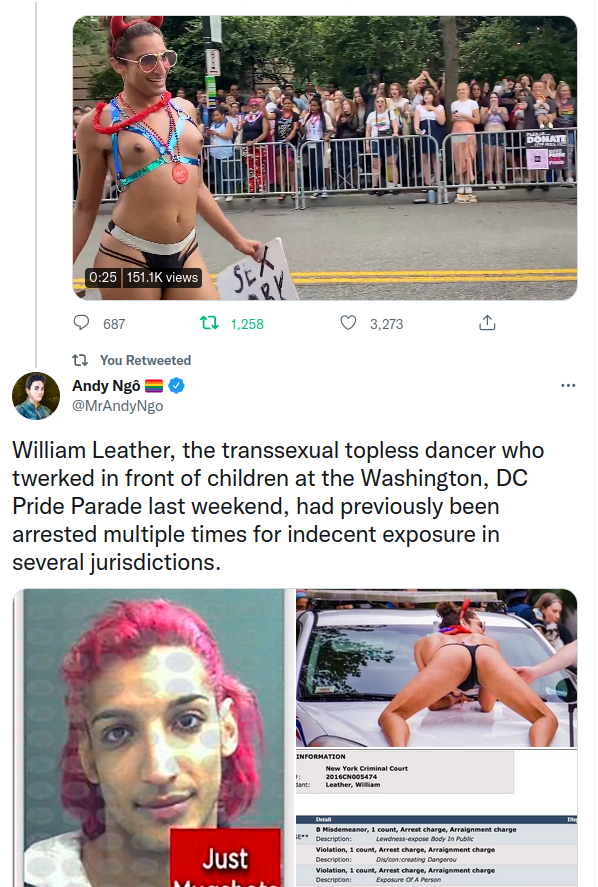
Task: Open the New York Criminal Court record image
Action: pos(436,818)
